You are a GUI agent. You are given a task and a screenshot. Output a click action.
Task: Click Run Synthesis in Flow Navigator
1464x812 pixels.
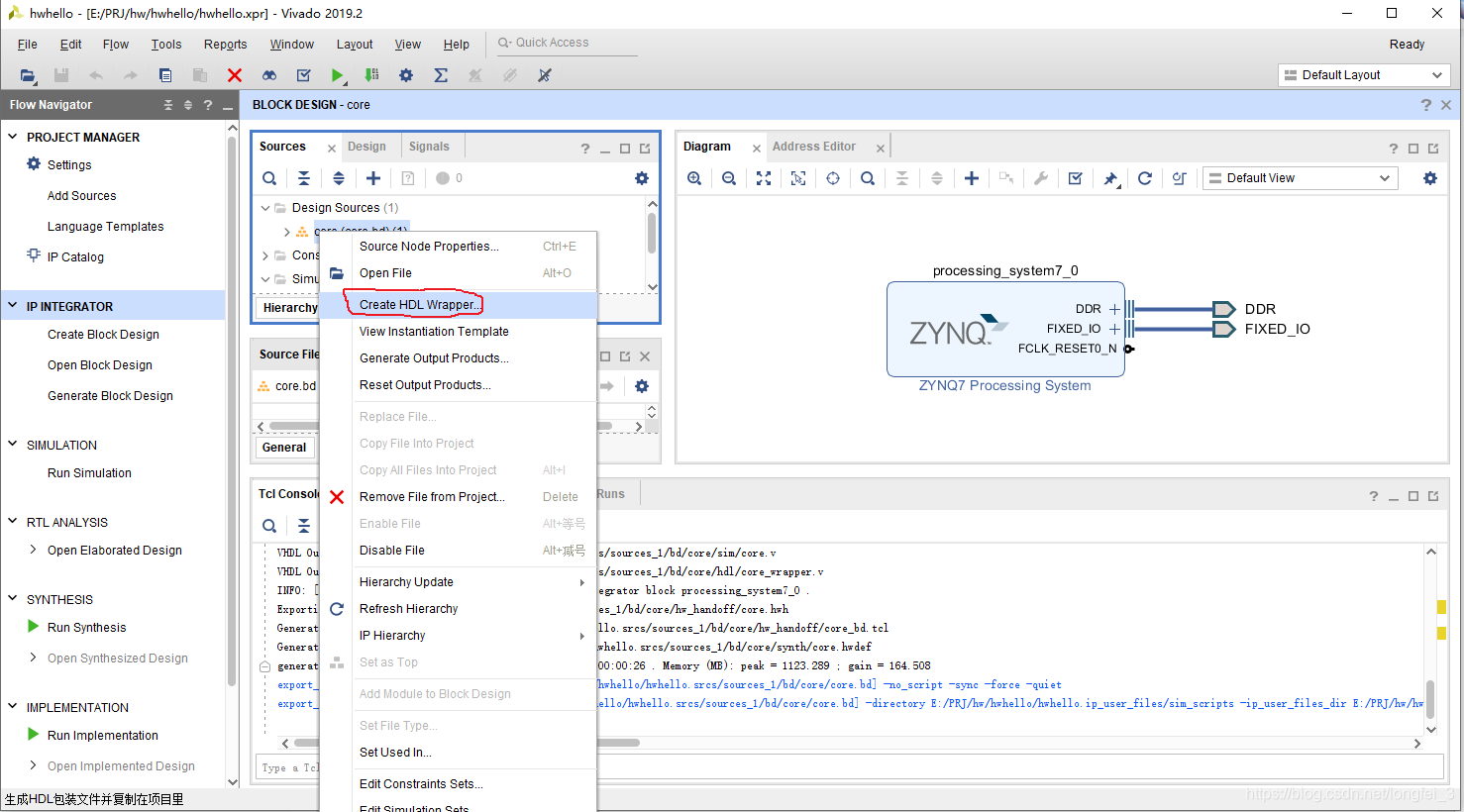click(x=87, y=628)
